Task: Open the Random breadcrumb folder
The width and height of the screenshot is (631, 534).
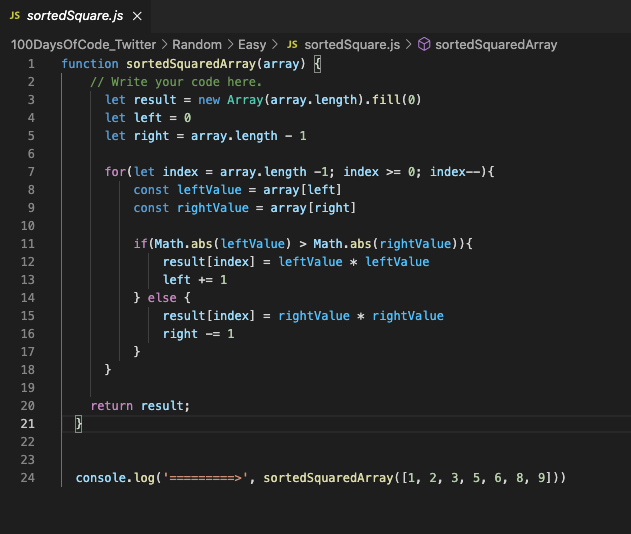Action: [197, 45]
